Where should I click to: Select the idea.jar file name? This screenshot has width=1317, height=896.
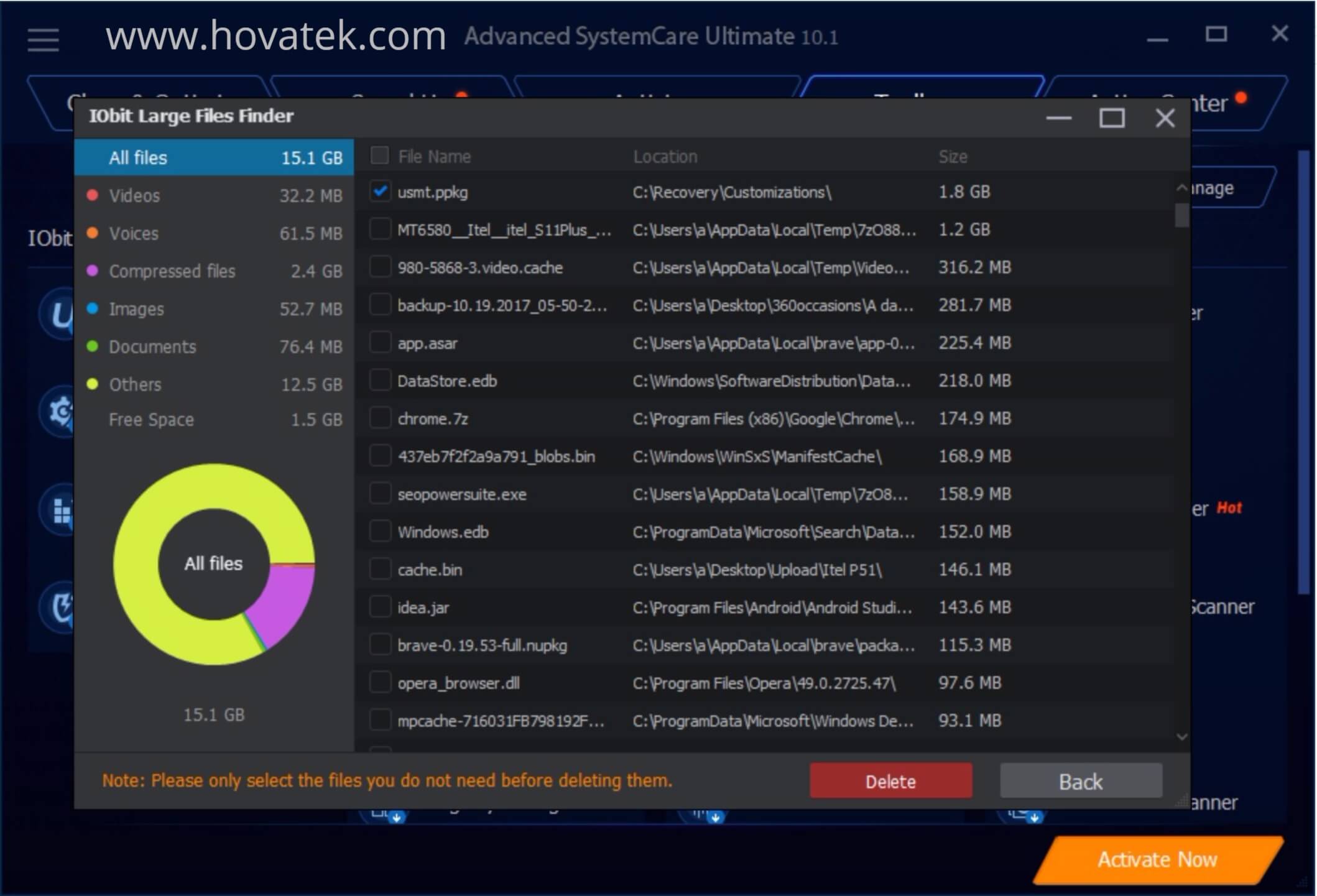pyautogui.click(x=423, y=607)
